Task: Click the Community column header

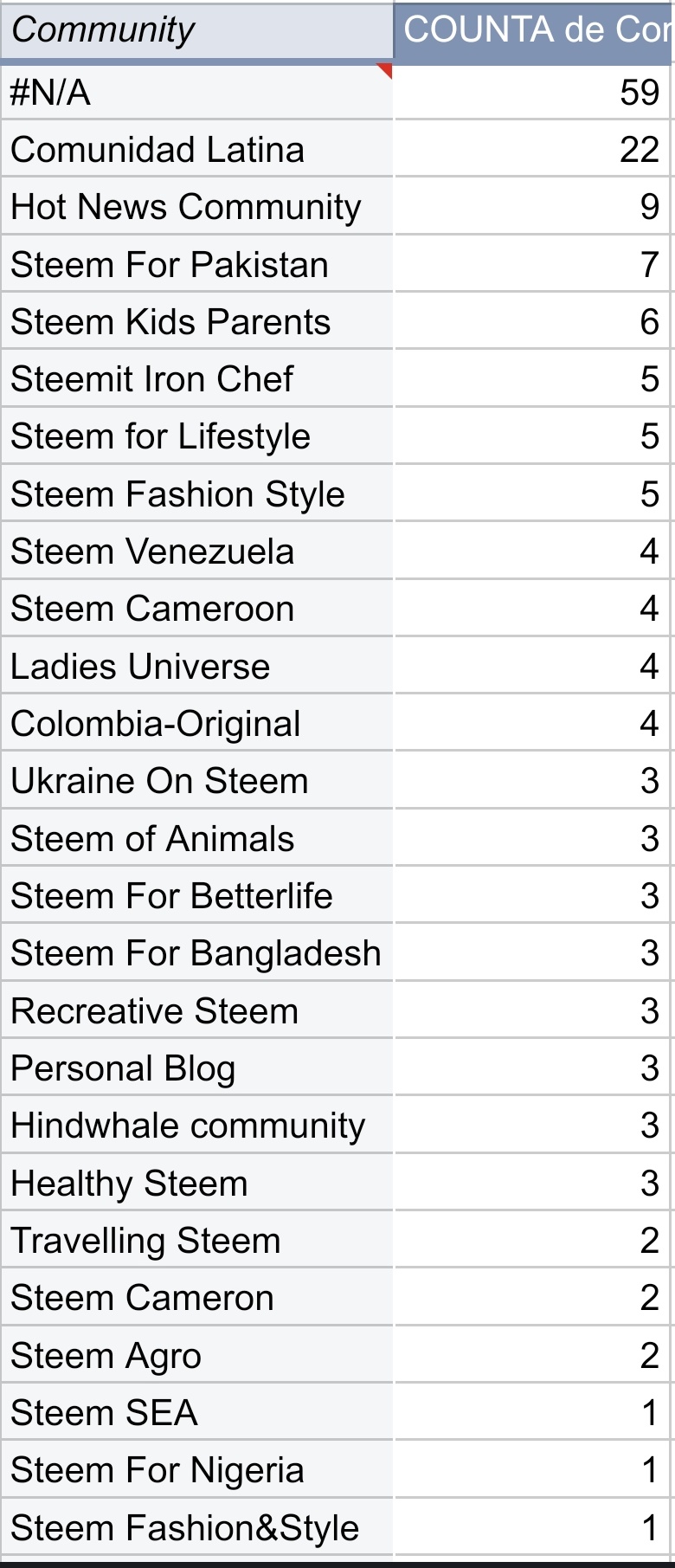Action: coord(196,30)
